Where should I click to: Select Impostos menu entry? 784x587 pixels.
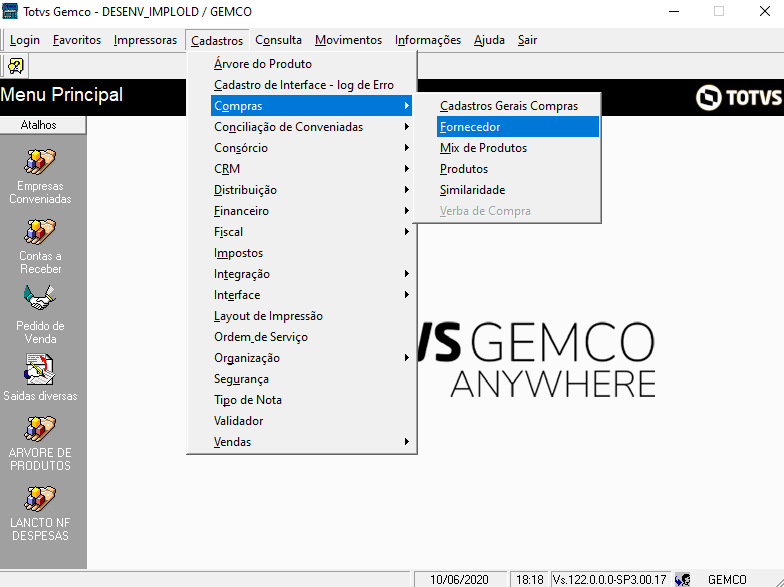[x=312, y=253]
